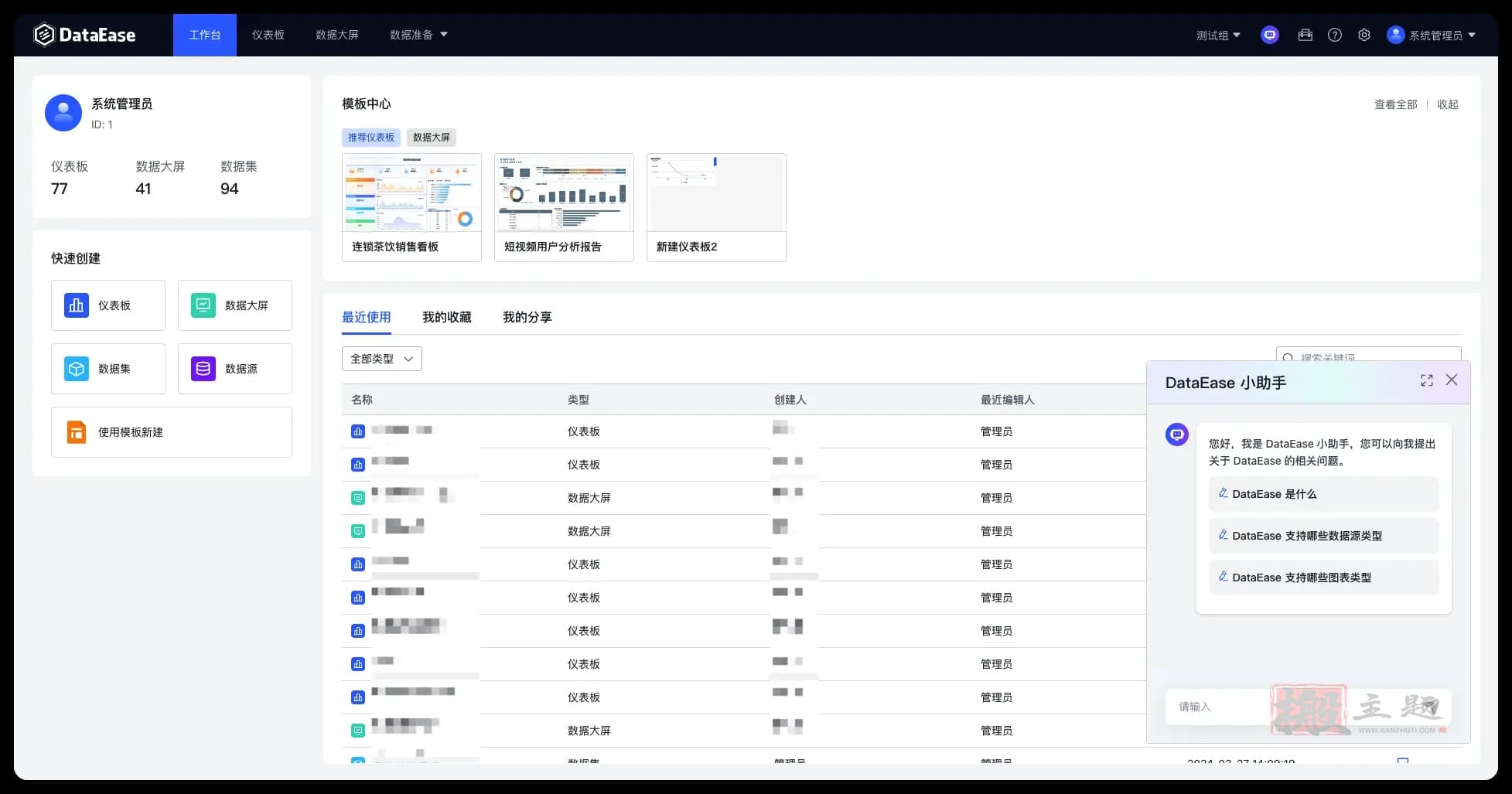Screen dimensions: 1512x794
Task: Click the 系统管理员 avatar in top bar
Action: click(1395, 35)
